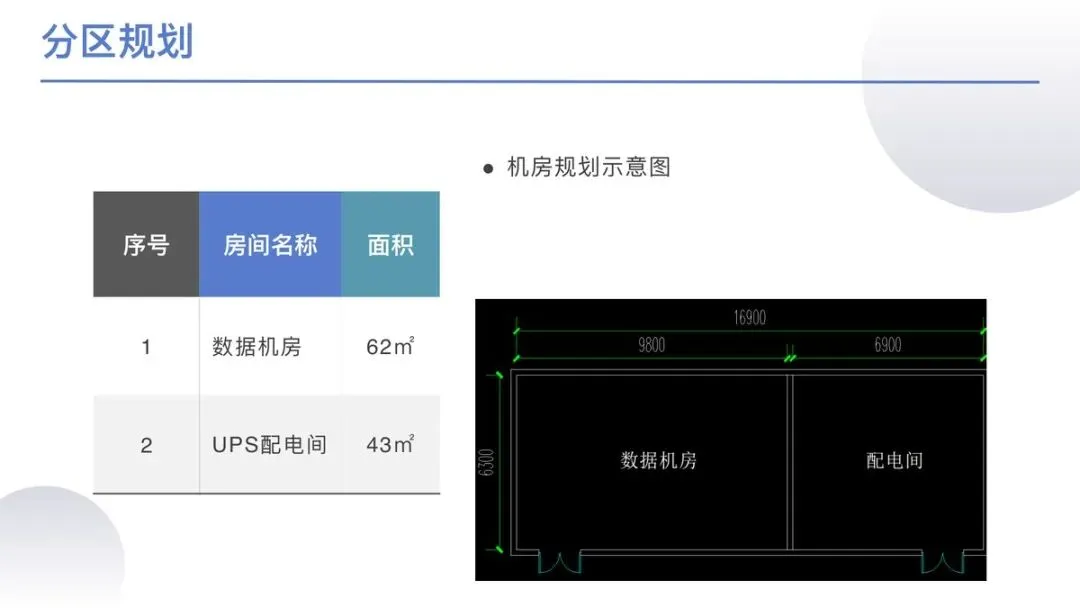This screenshot has width=1080, height=608.
Task: Select the 配电间 room label in the floor plan
Action: coord(894,460)
